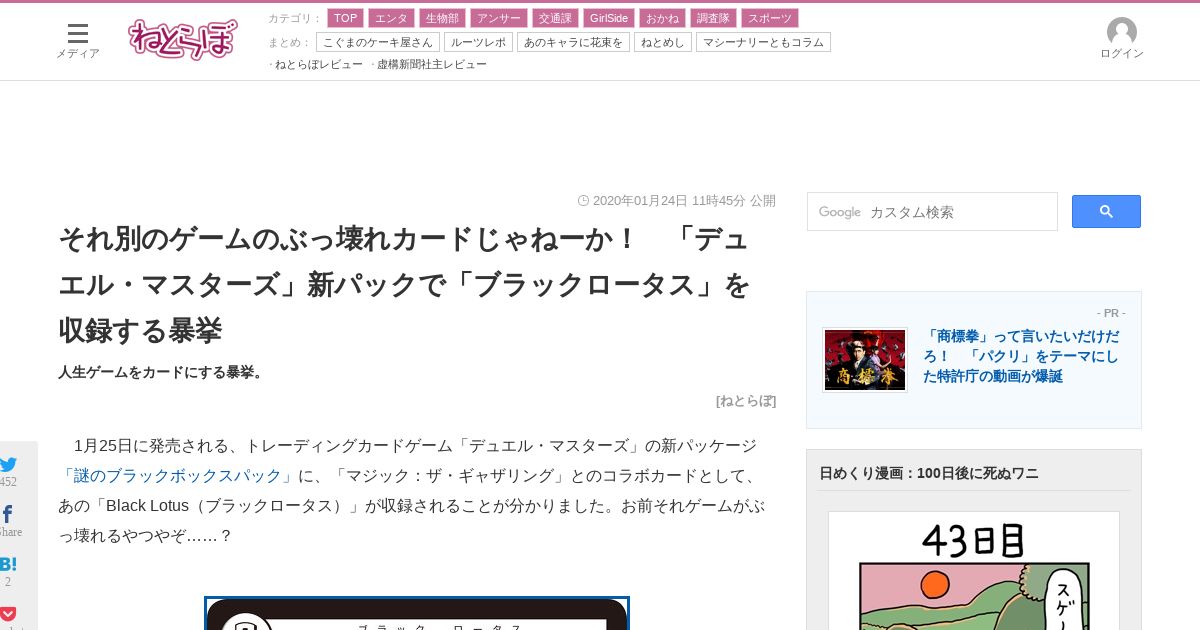Image resolution: width=1200 pixels, height=630 pixels.
Task: Open the 調査隊 category tab
Action: coord(713,18)
